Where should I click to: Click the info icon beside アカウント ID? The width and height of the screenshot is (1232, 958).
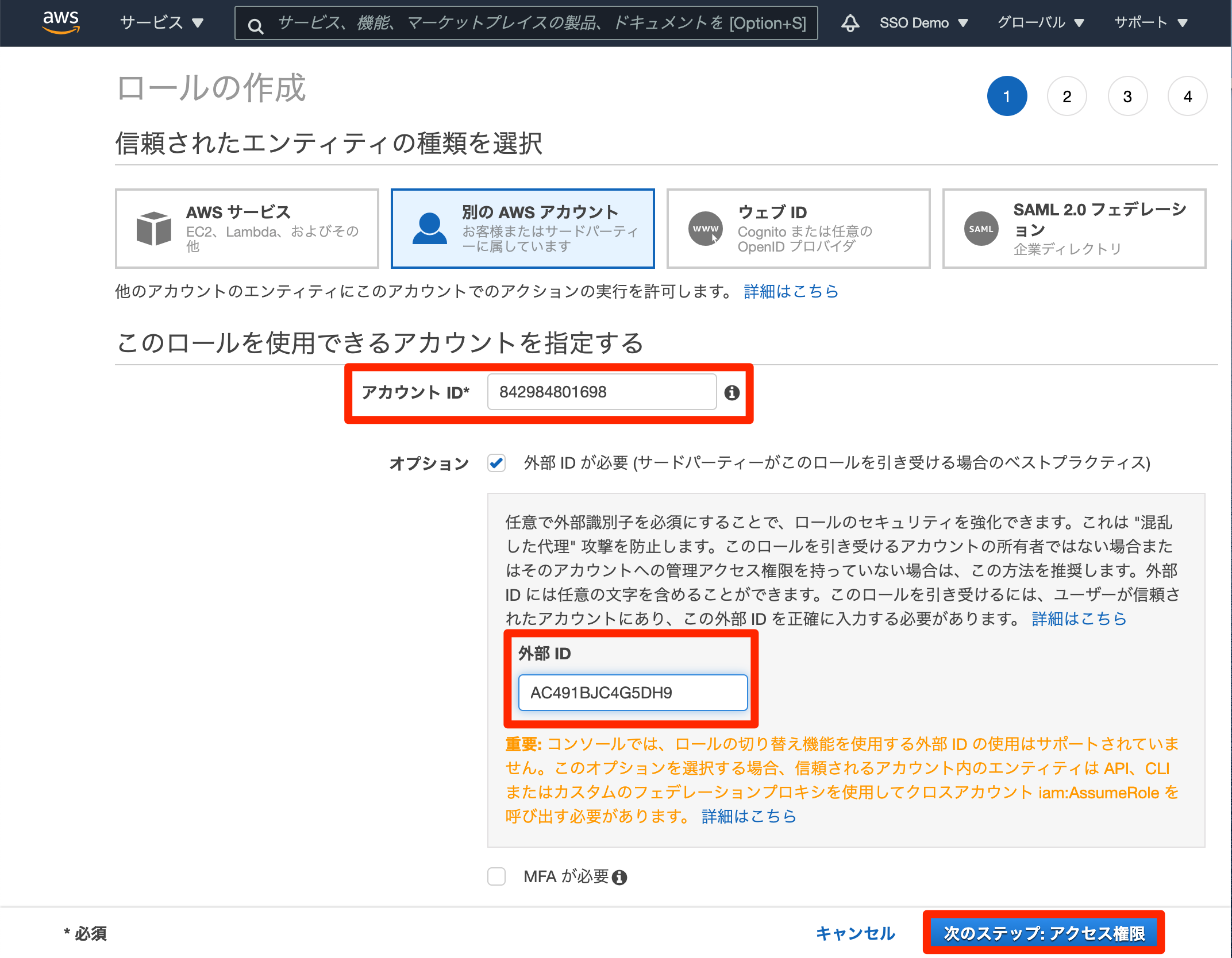click(x=731, y=392)
